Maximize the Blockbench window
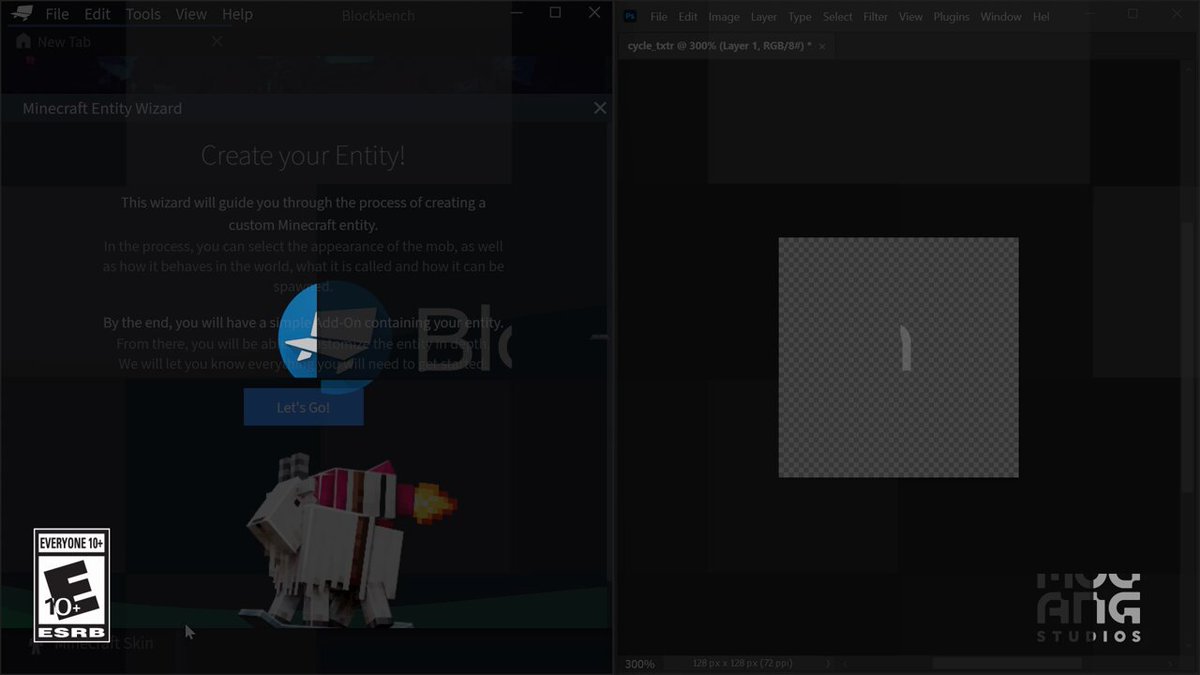 pos(555,13)
